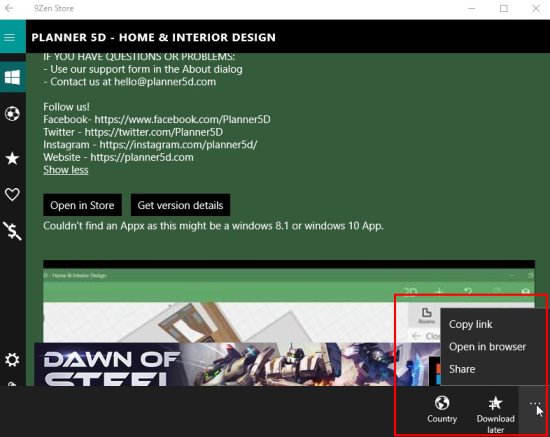Click the Download later star button
This screenshot has height=437, width=550.
495,414
